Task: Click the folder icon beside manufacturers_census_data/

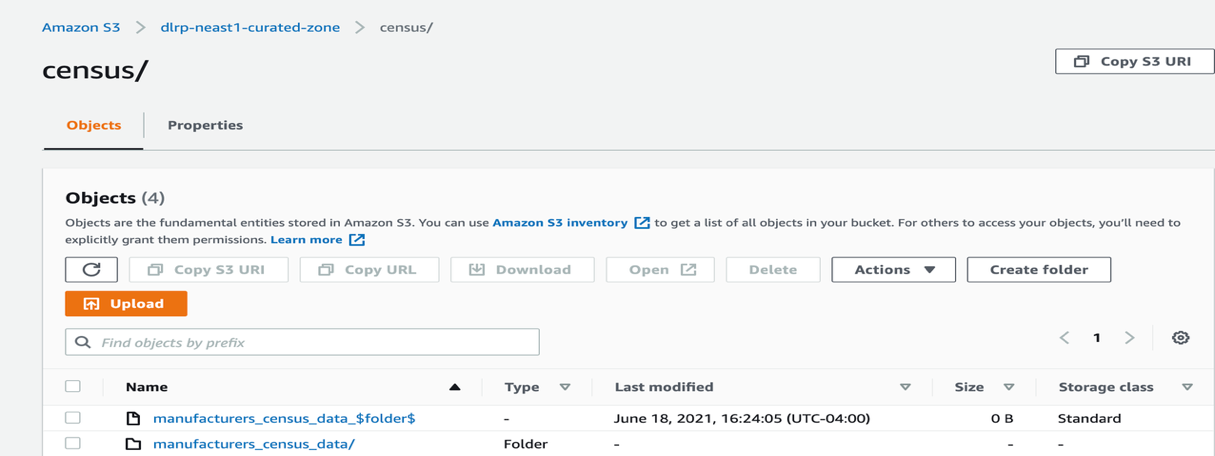Action: tap(133, 444)
